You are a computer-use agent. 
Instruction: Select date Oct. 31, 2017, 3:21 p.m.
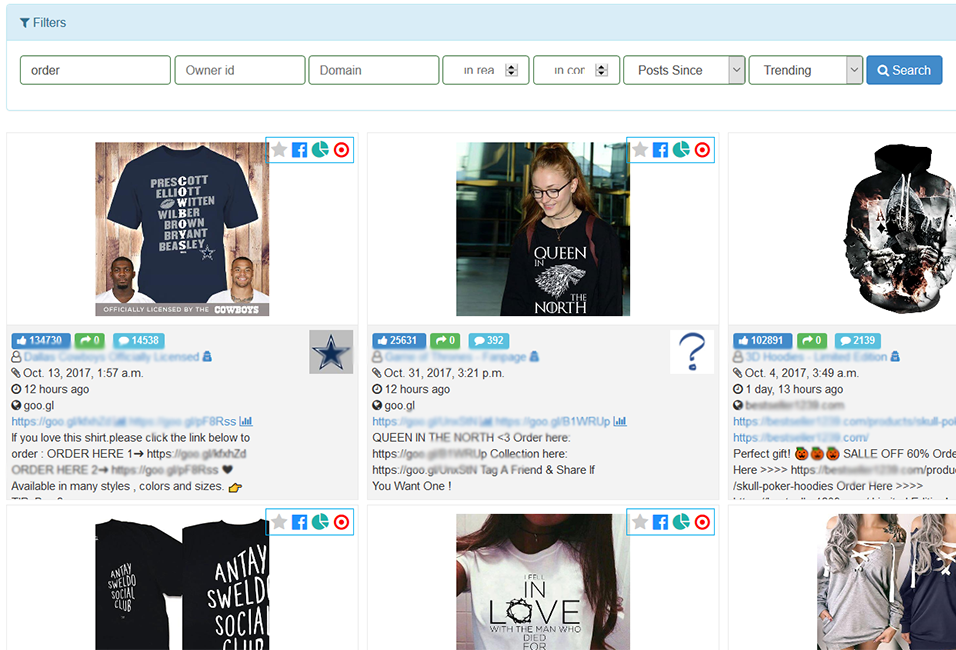[444, 373]
